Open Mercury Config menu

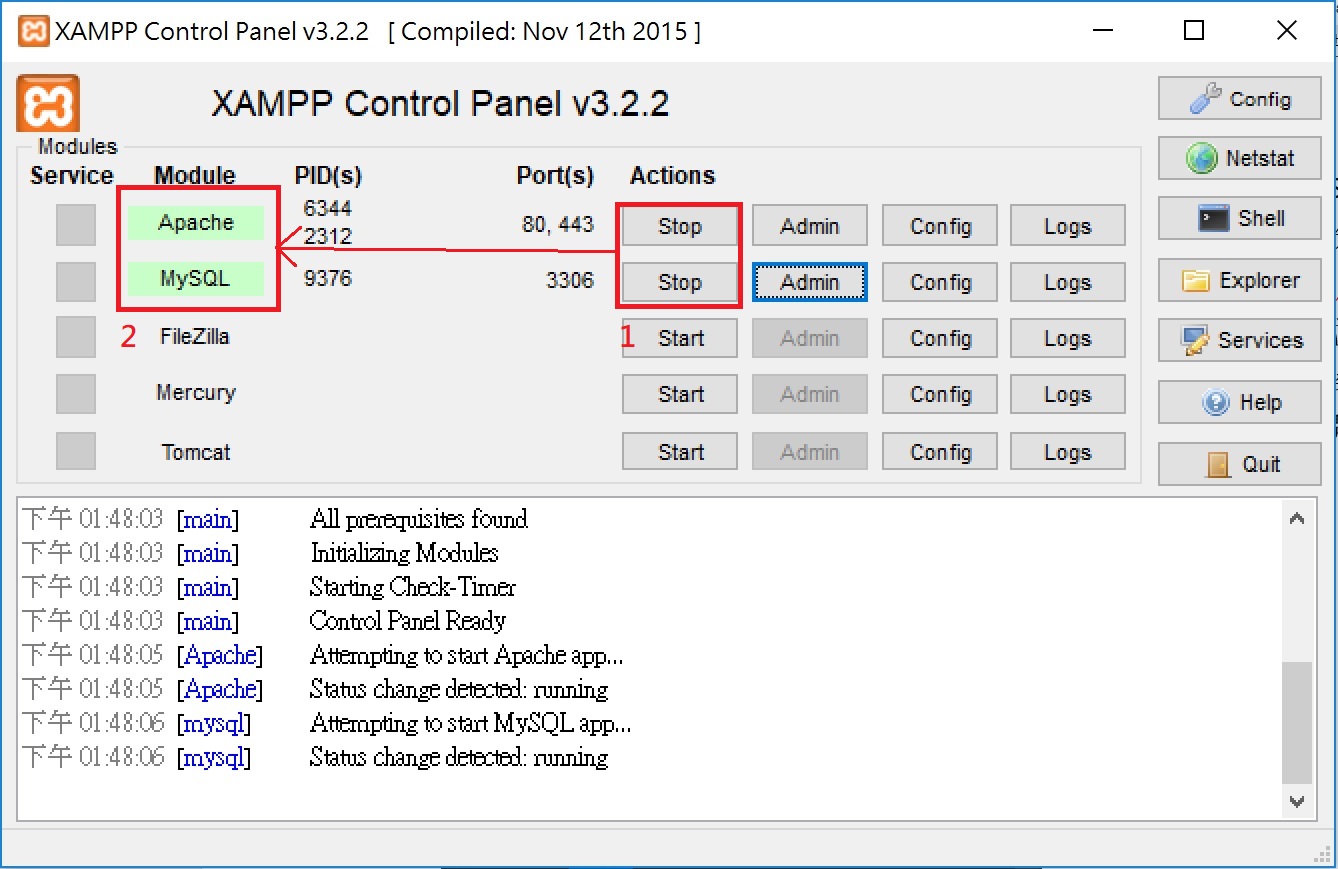pos(940,394)
